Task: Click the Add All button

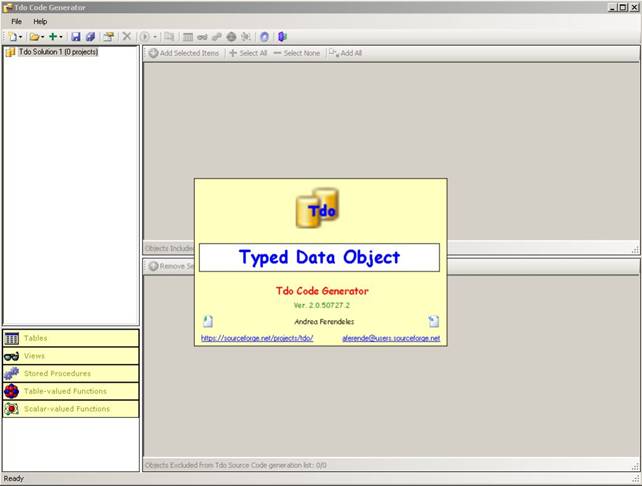Action: [x=346, y=53]
